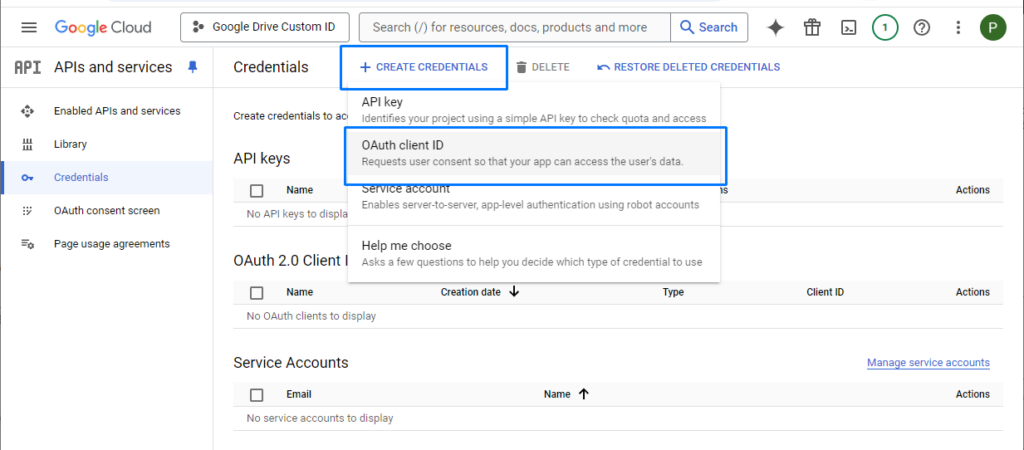Viewport: 1024px width, 450px height.
Task: Activate Cloud Shell terminal icon
Action: [x=848, y=27]
